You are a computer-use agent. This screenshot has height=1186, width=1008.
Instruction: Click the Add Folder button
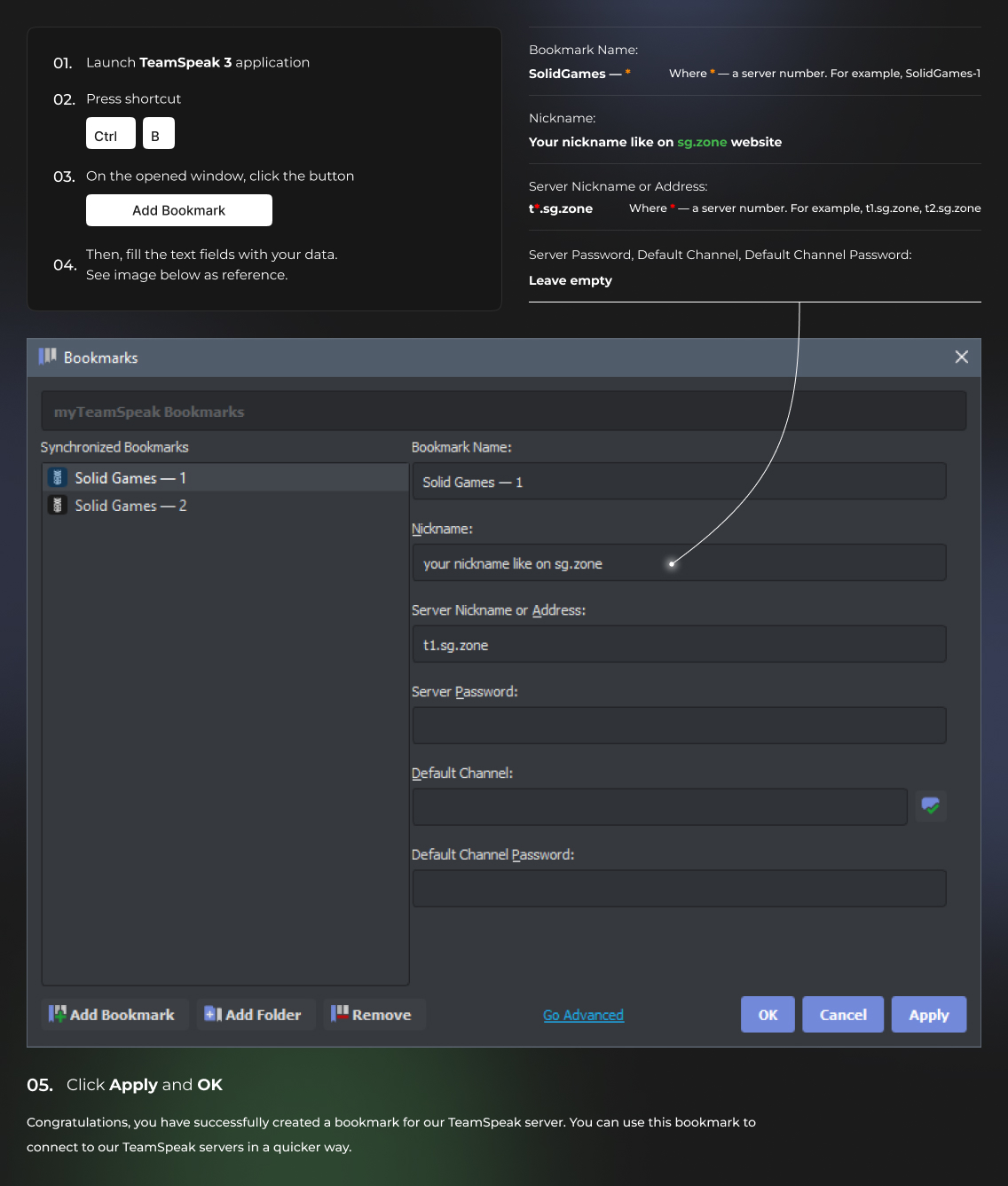pyautogui.click(x=256, y=1014)
